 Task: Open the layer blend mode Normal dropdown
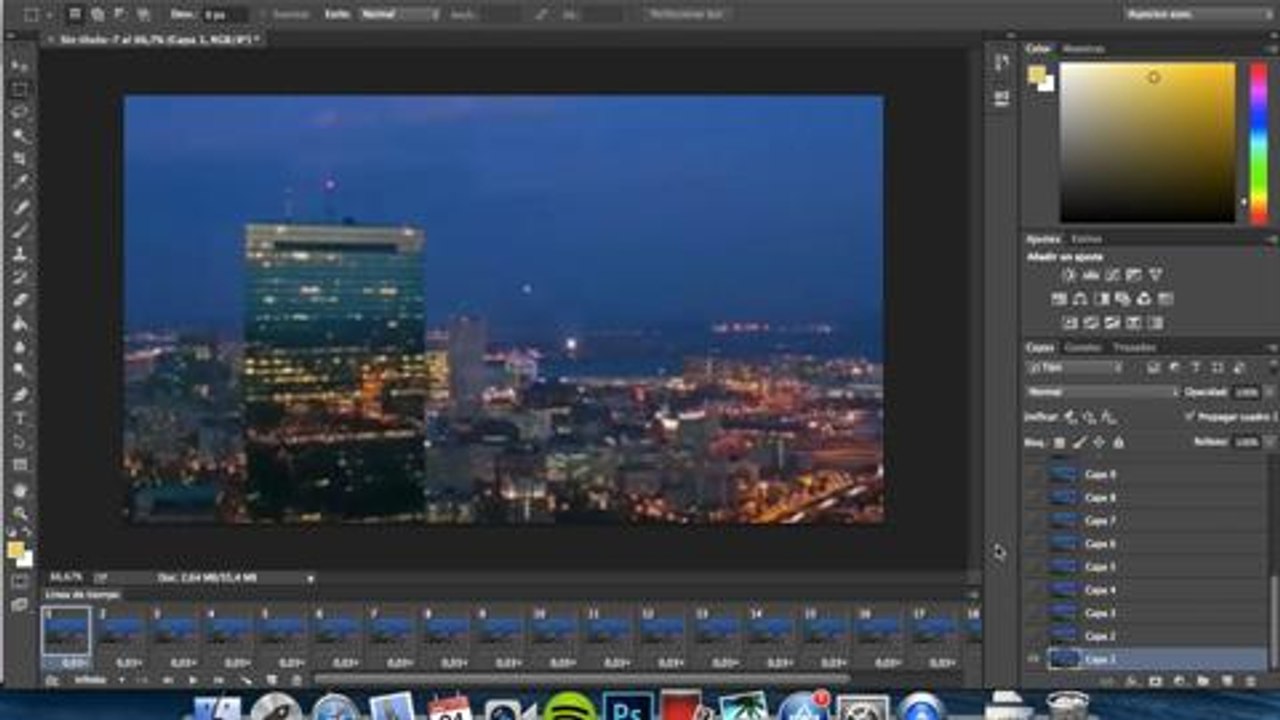pyautogui.click(x=1102, y=392)
